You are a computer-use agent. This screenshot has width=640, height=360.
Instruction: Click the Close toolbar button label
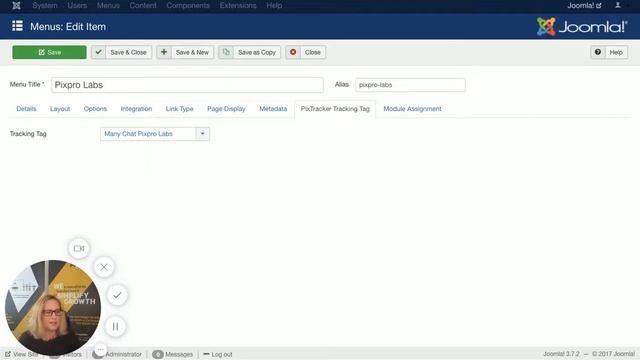coord(313,52)
